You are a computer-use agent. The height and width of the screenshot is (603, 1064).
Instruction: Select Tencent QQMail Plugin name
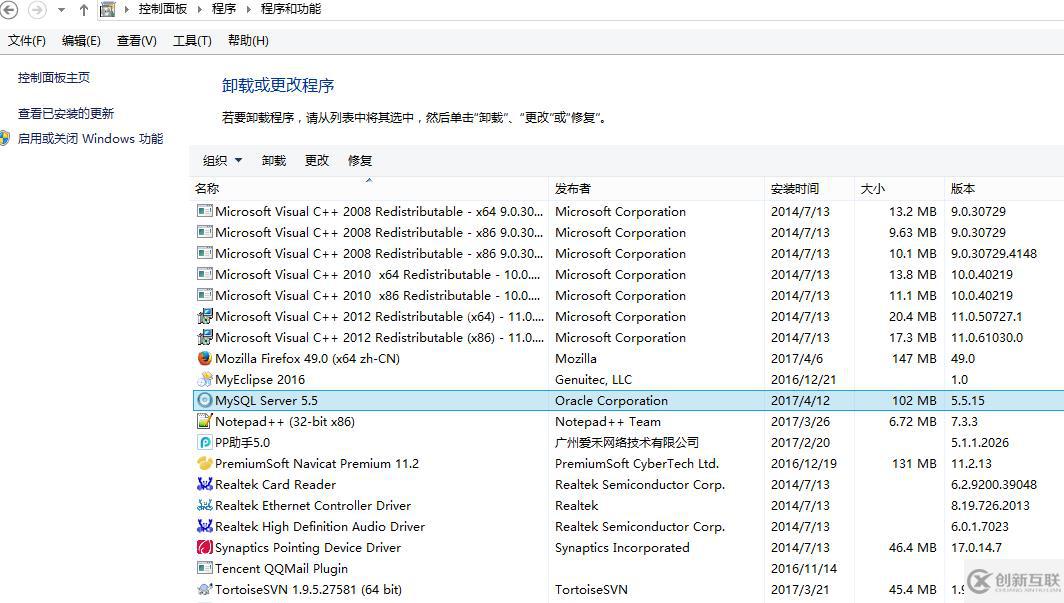282,568
